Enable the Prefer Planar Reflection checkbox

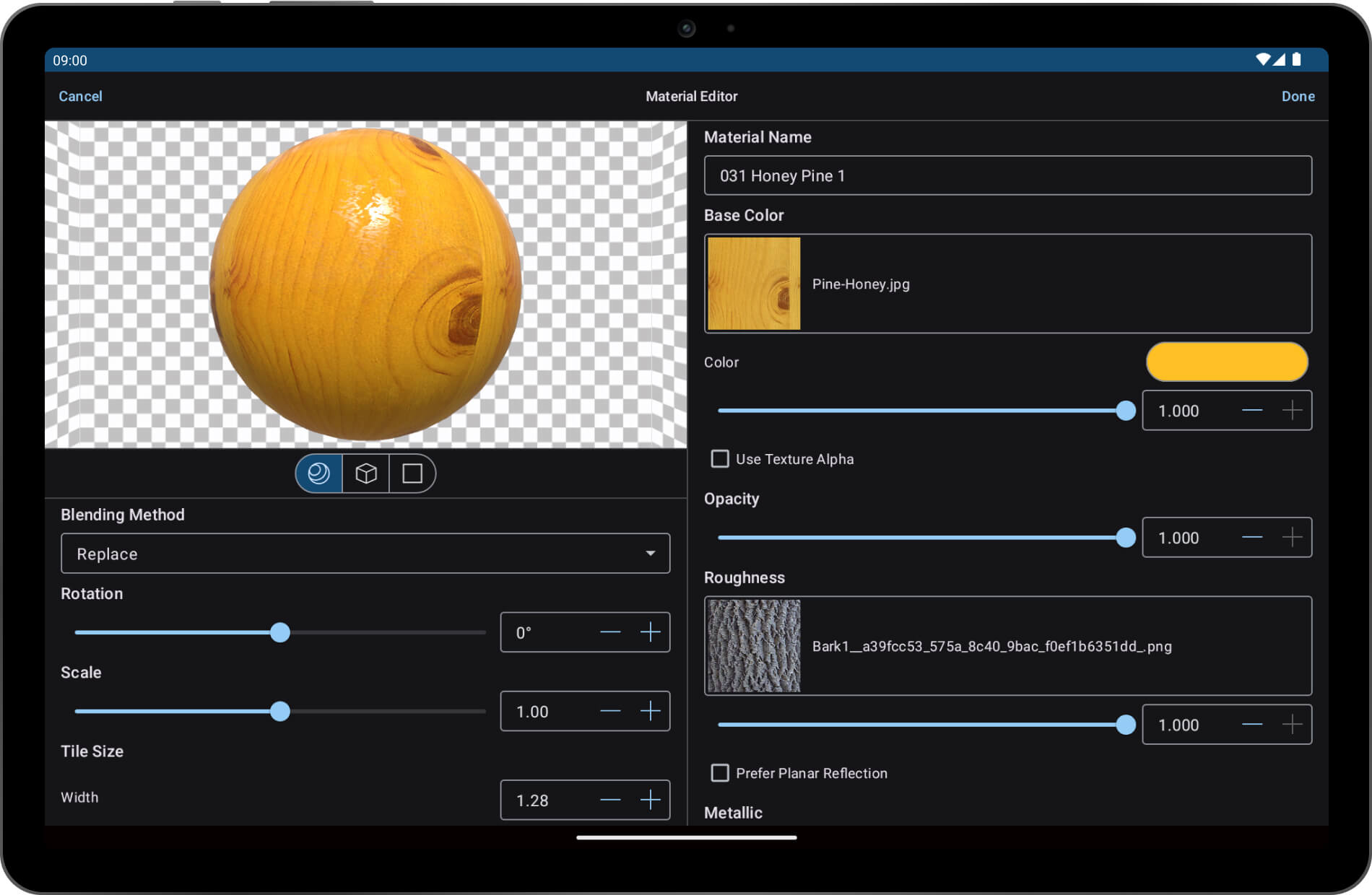point(720,773)
